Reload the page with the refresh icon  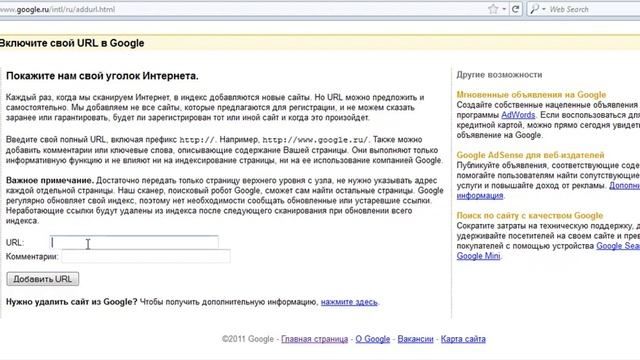pyautogui.click(x=516, y=9)
